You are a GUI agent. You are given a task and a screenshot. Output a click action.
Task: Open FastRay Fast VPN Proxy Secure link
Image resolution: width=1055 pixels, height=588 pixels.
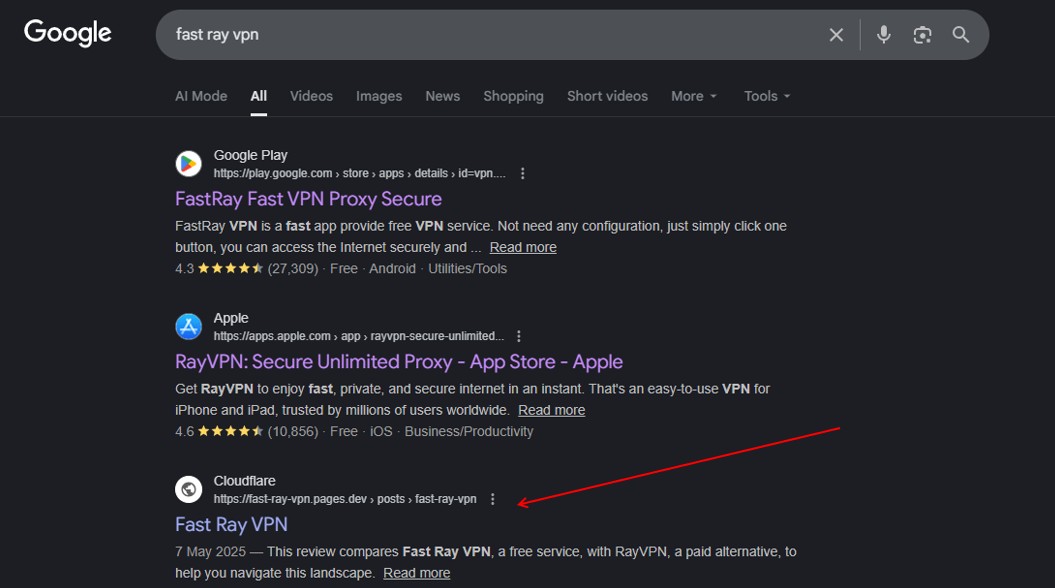click(x=308, y=199)
